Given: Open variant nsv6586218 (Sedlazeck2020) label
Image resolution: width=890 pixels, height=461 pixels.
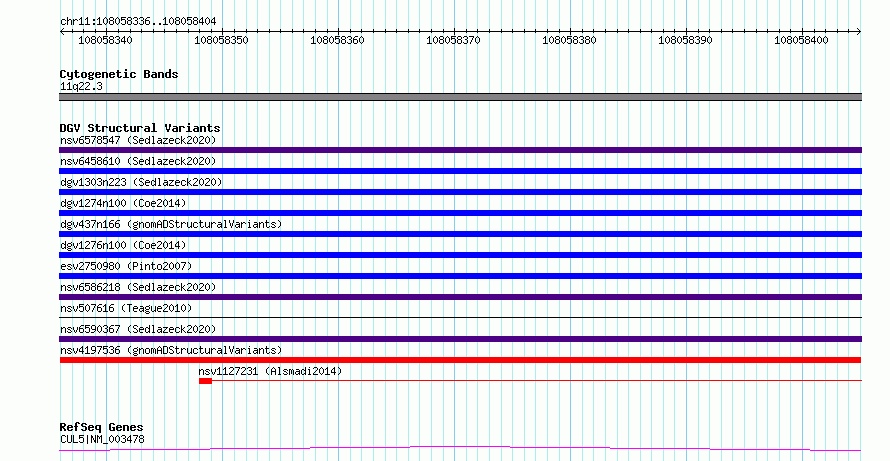Looking at the screenshot, I should 138,287.
